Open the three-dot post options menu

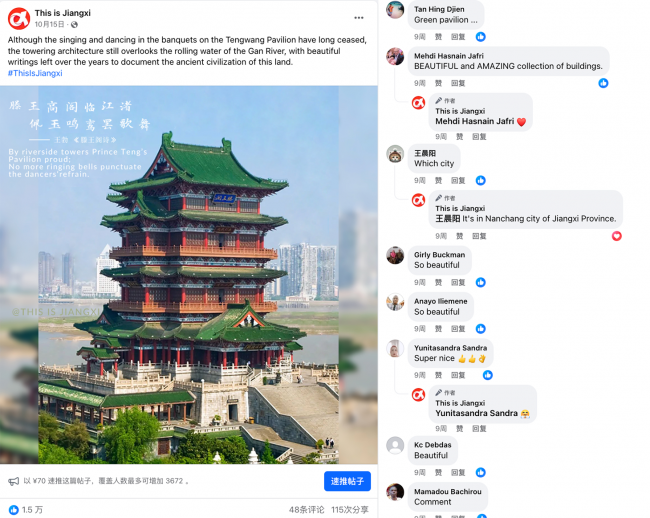pyautogui.click(x=359, y=18)
